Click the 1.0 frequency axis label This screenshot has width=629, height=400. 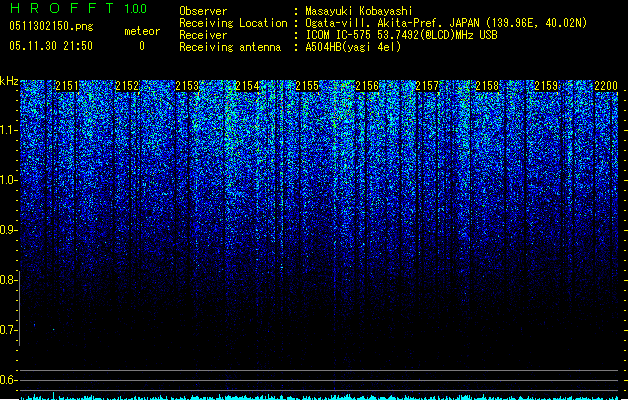8,180
